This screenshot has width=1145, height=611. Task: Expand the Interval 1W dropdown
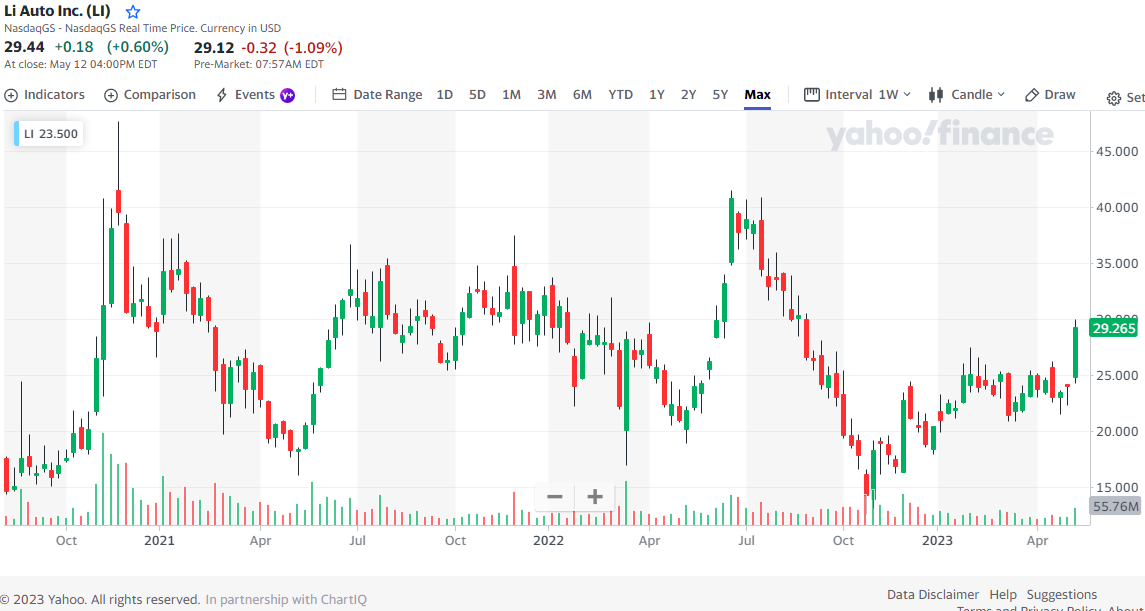[857, 95]
